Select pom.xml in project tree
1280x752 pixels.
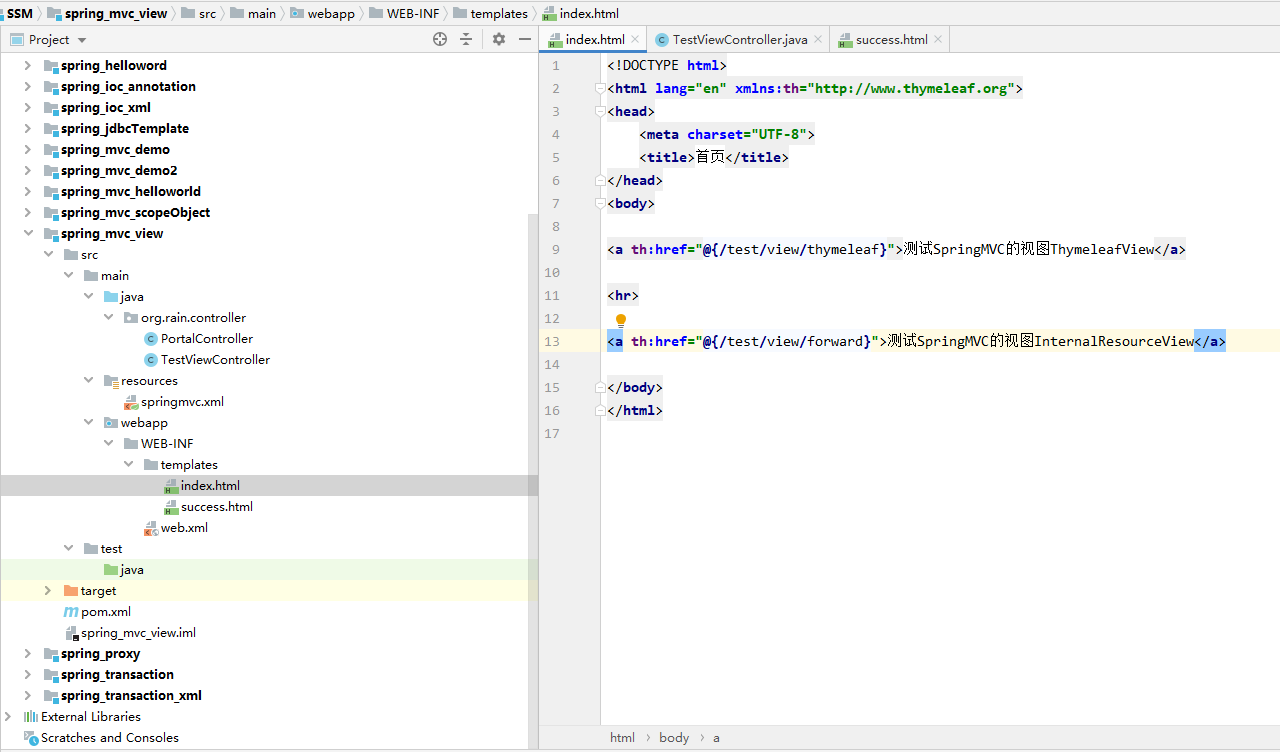click(106, 612)
